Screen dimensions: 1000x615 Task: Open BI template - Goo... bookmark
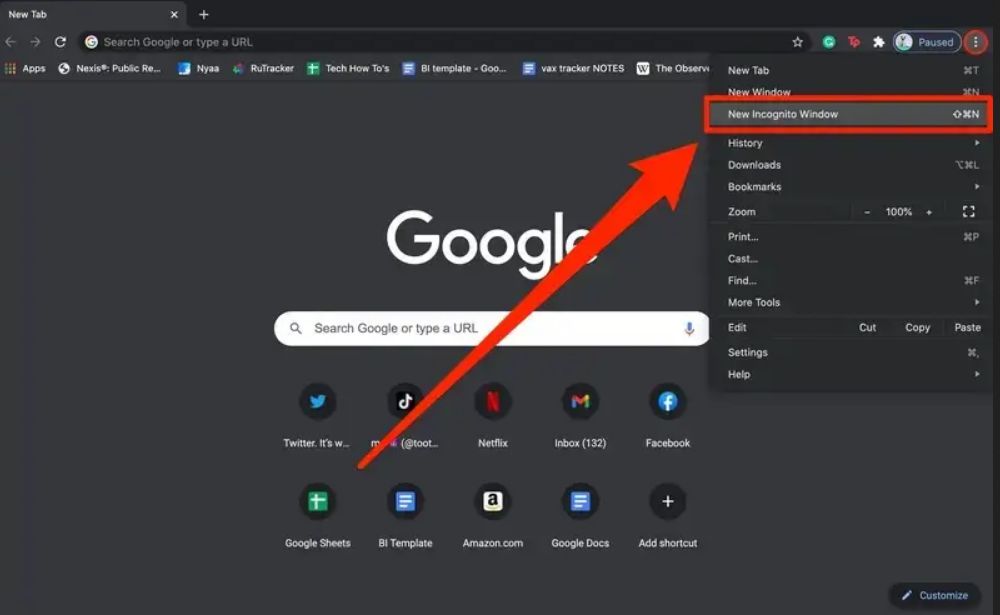point(454,68)
